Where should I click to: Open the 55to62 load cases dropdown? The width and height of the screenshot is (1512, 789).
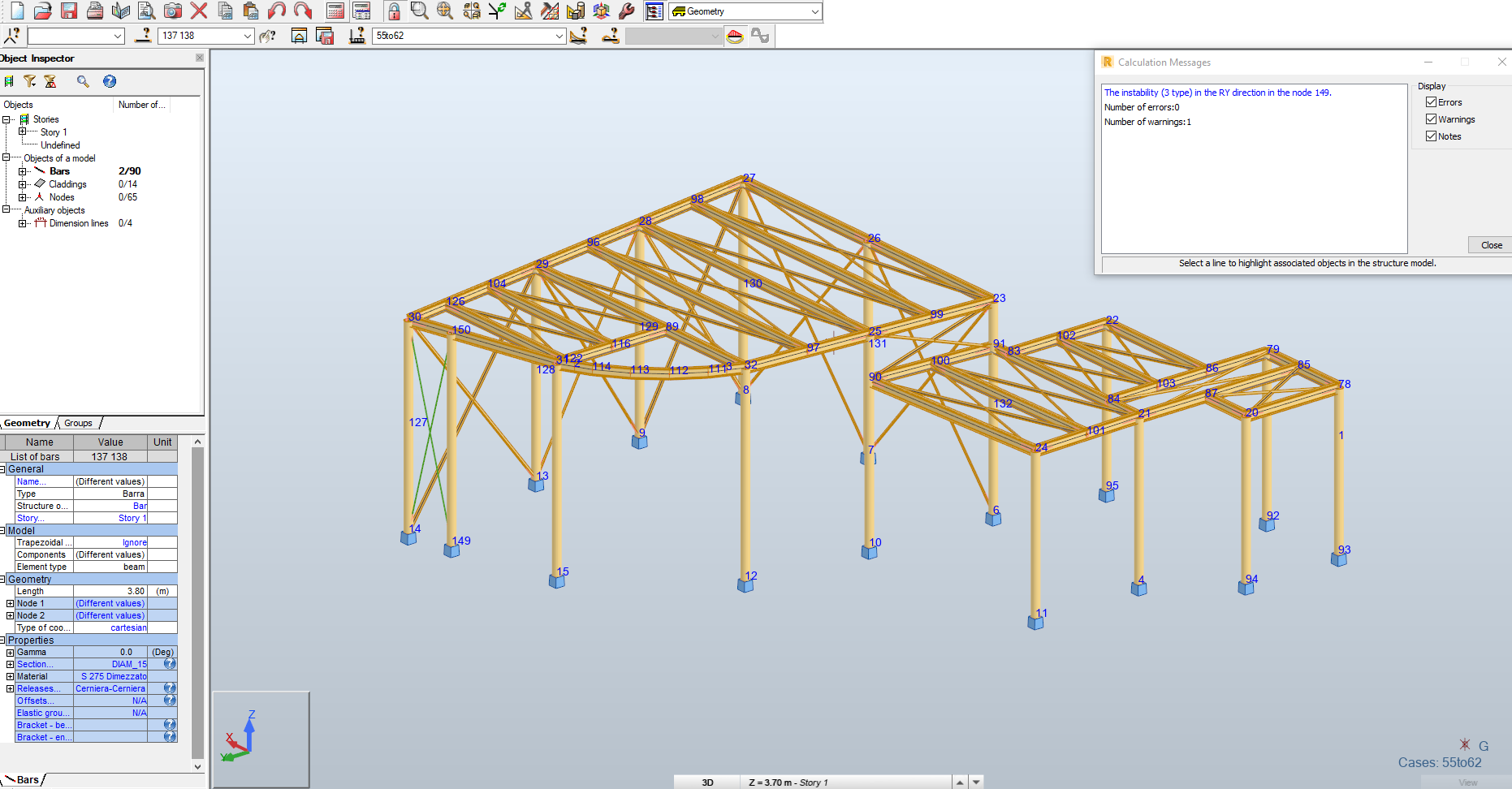[x=559, y=36]
